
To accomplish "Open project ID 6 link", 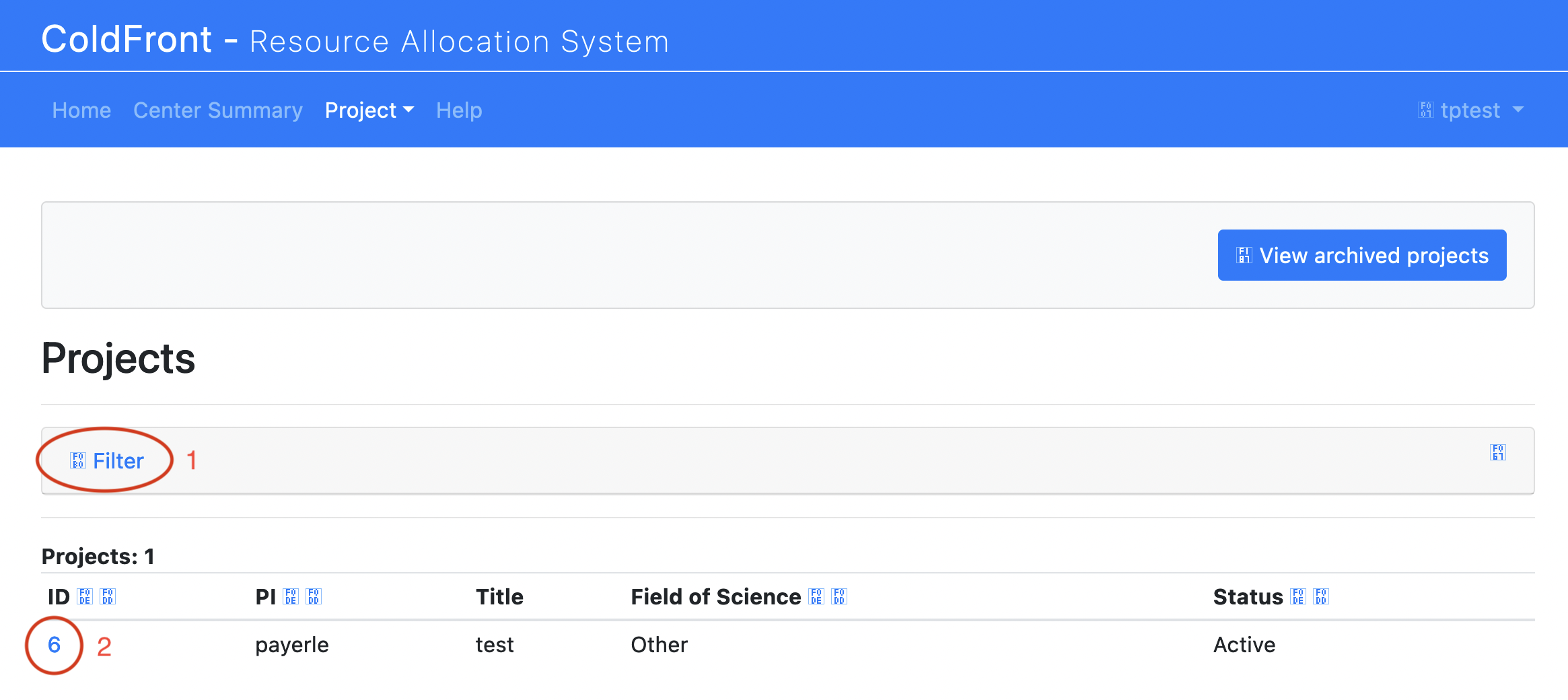I will (55, 645).
